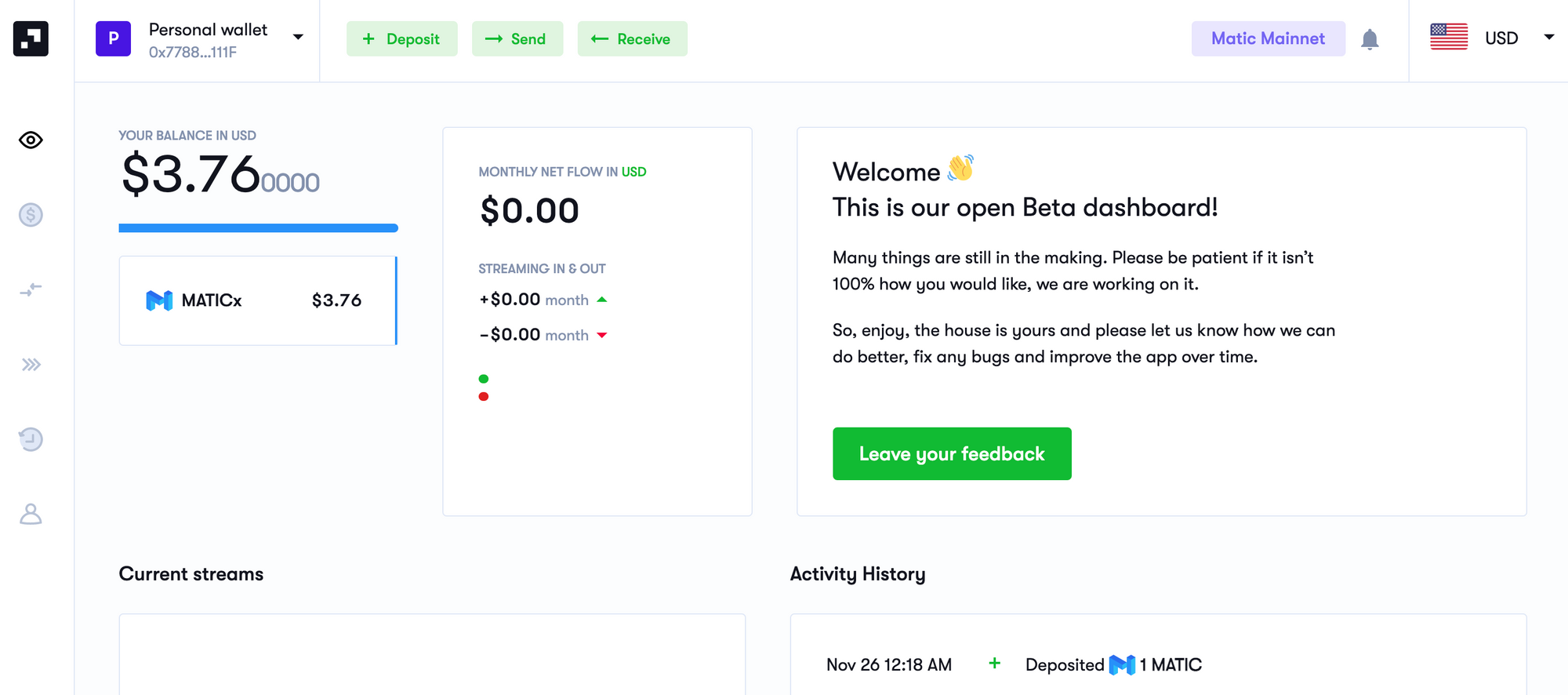Image resolution: width=1568 pixels, height=695 pixels.
Task: Toggle the red streaming-out indicator dot
Action: point(484,397)
